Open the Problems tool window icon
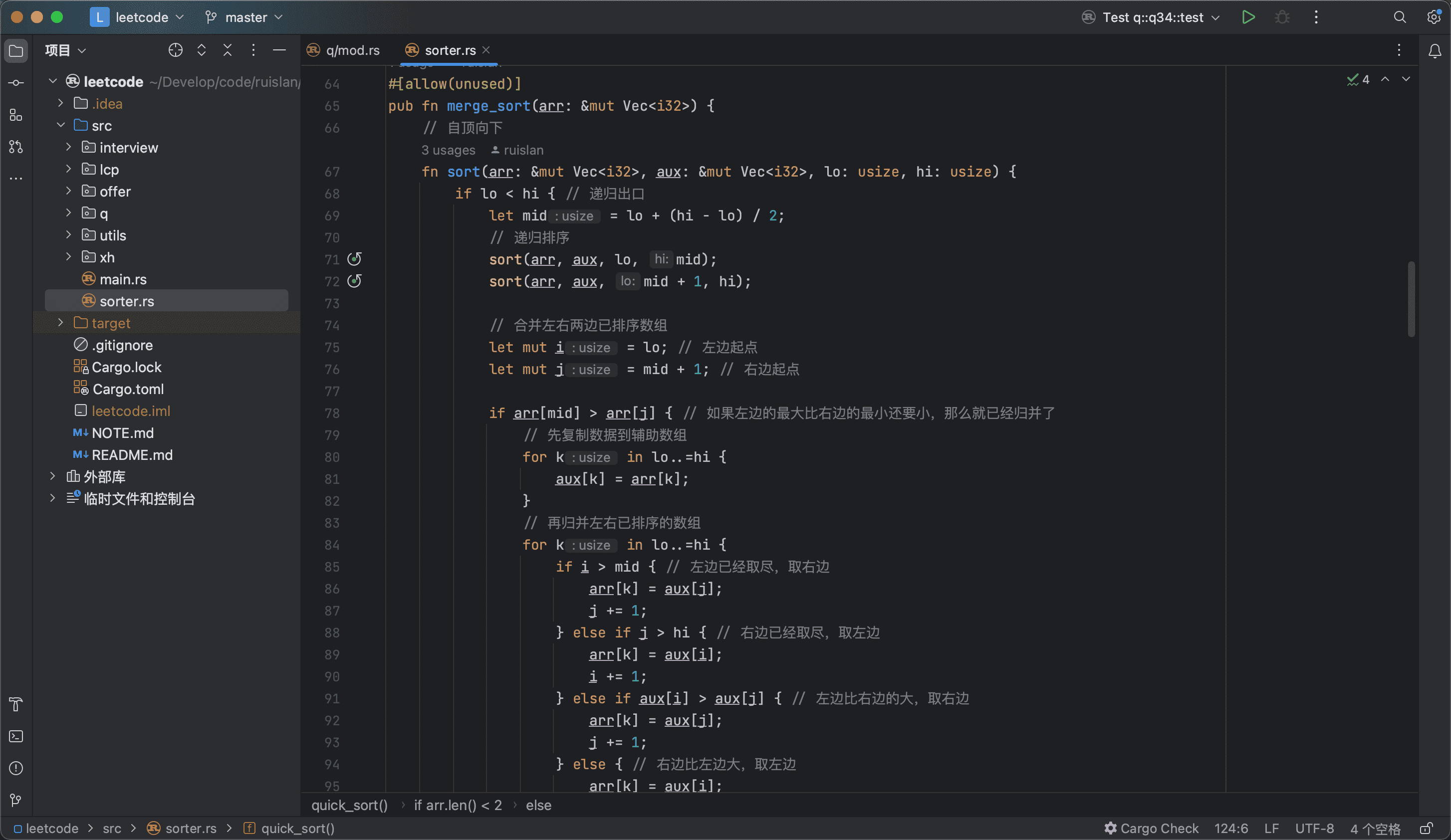Image resolution: width=1451 pixels, height=840 pixels. (x=16, y=768)
